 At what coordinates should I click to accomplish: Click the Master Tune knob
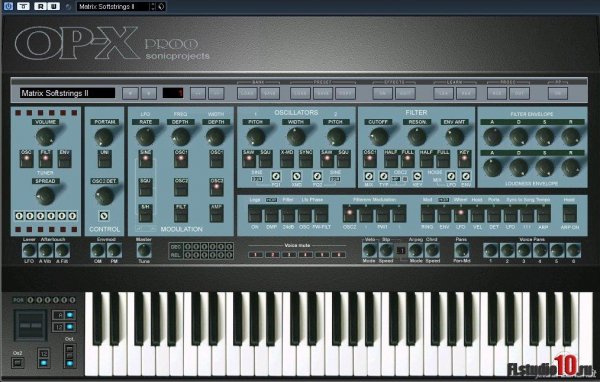pos(144,250)
